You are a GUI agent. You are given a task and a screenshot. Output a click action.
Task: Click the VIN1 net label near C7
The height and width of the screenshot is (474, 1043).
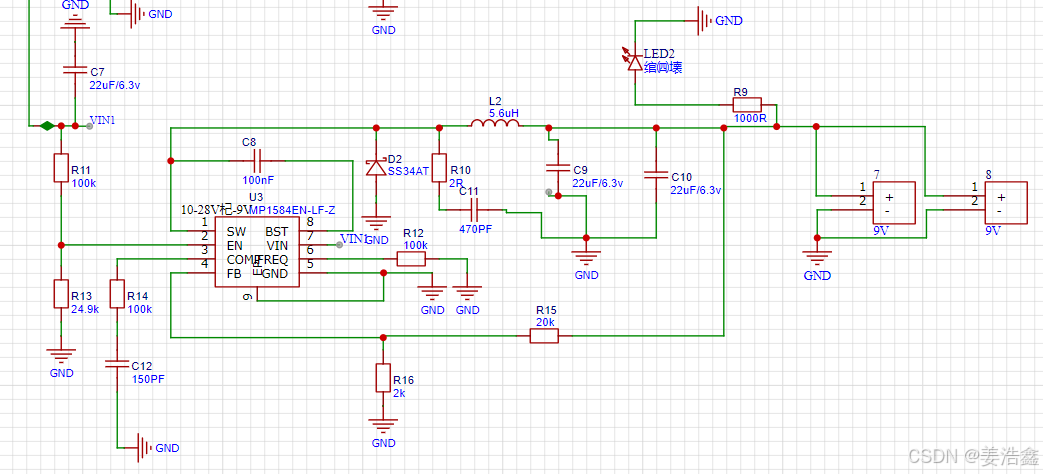(102, 121)
